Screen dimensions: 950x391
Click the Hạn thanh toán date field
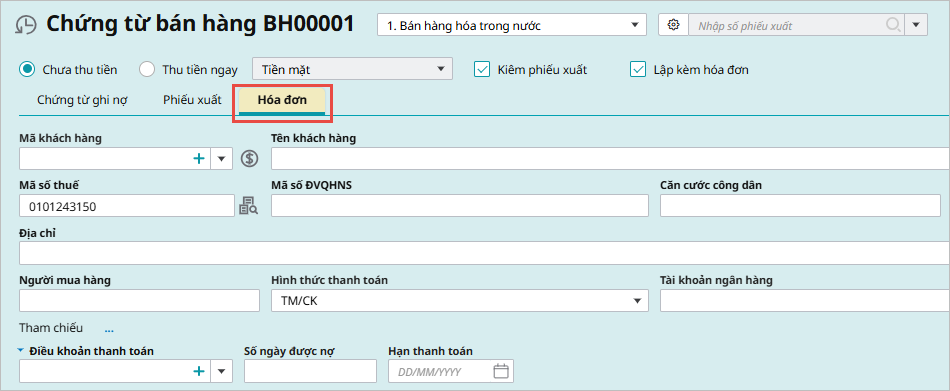point(451,371)
